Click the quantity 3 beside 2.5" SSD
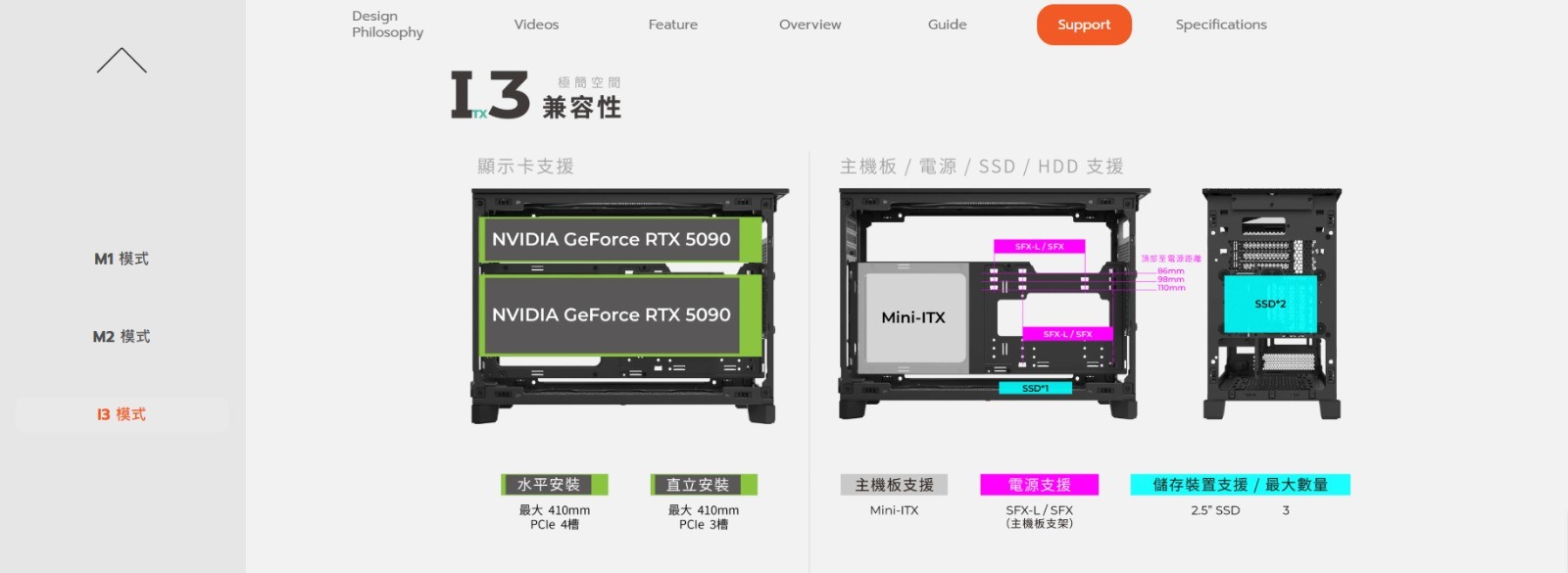The image size is (1568, 573). pos(1286,510)
